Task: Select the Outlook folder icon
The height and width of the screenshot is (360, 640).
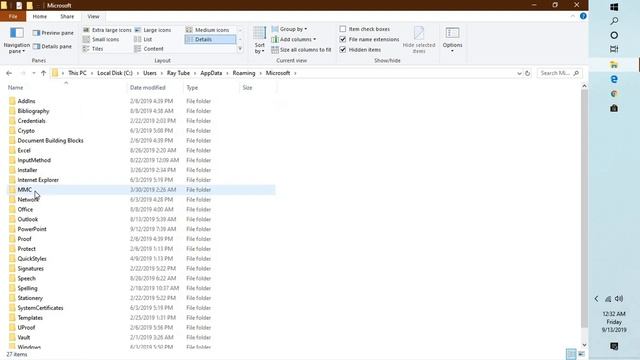Action: [12, 219]
